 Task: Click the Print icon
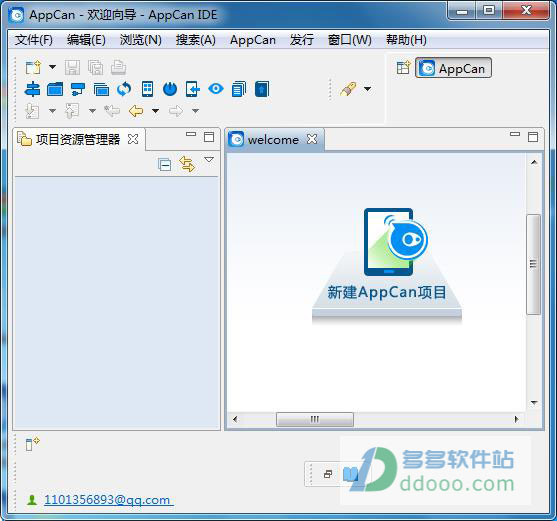(118, 67)
